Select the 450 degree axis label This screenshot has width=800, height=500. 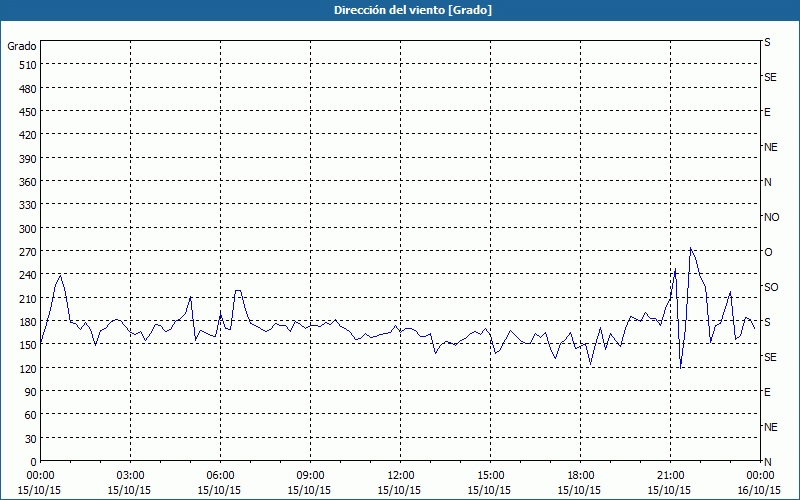click(28, 112)
